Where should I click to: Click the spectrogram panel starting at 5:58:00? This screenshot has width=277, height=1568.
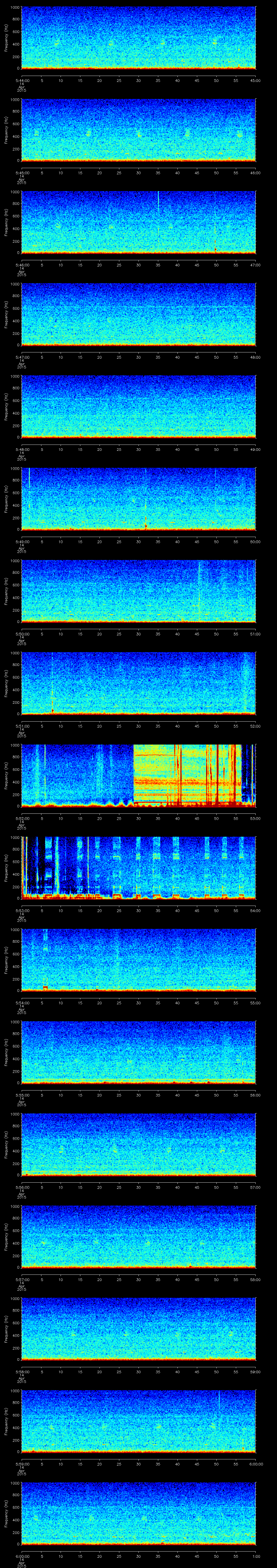(x=138, y=1329)
